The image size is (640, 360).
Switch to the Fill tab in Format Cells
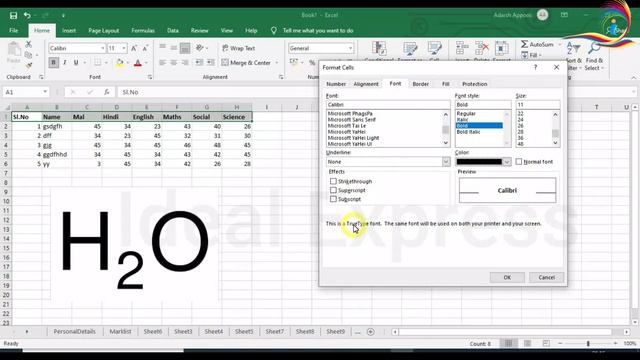(446, 84)
